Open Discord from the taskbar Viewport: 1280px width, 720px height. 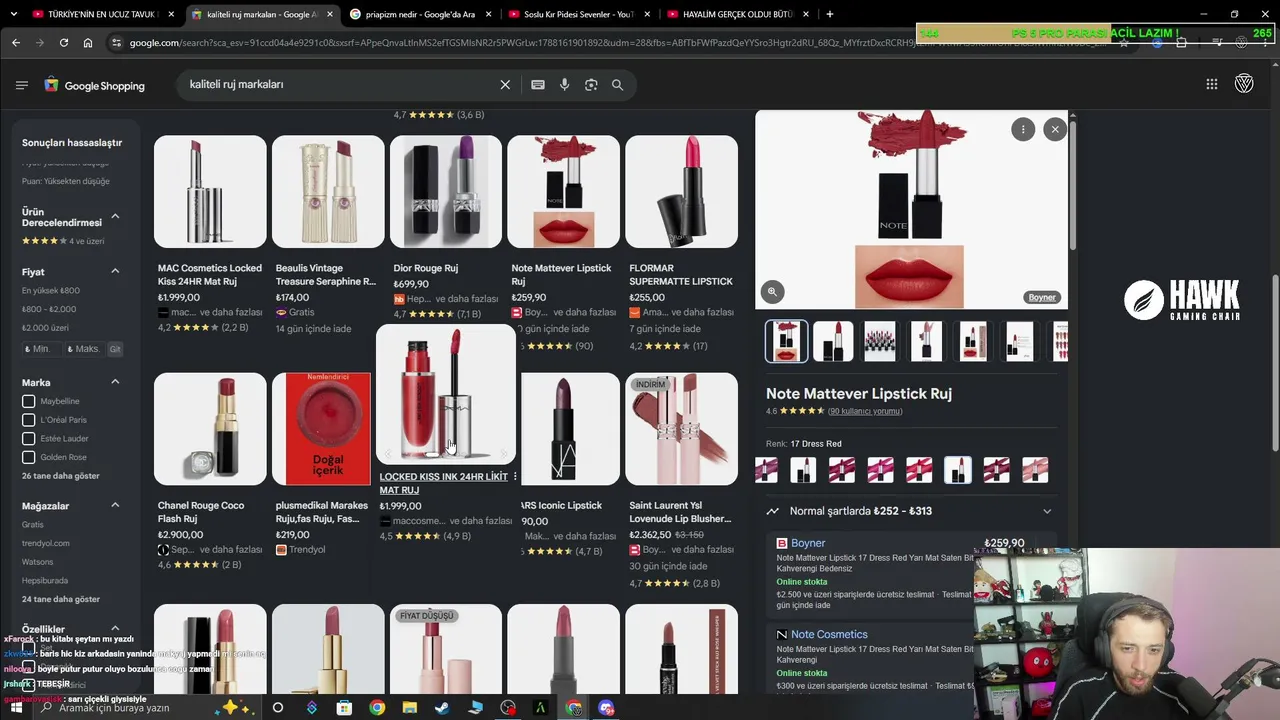(x=606, y=708)
